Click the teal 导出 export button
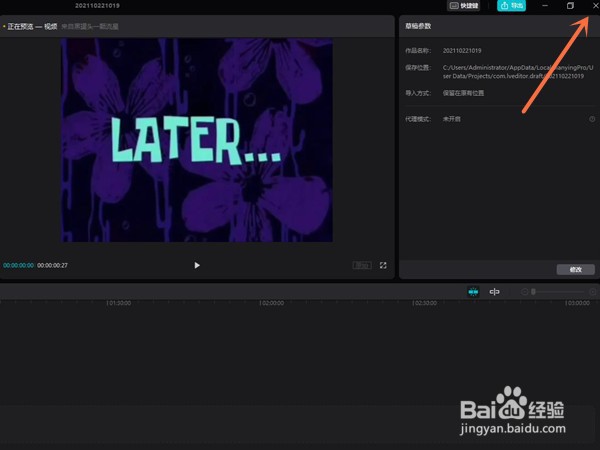Viewport: 600px width, 450px height. pyautogui.click(x=511, y=6)
